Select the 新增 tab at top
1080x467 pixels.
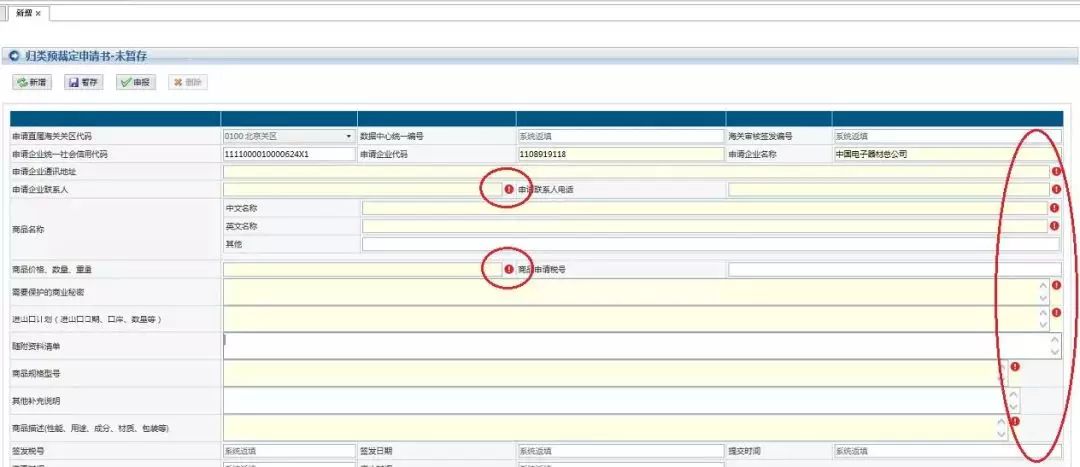coord(25,13)
